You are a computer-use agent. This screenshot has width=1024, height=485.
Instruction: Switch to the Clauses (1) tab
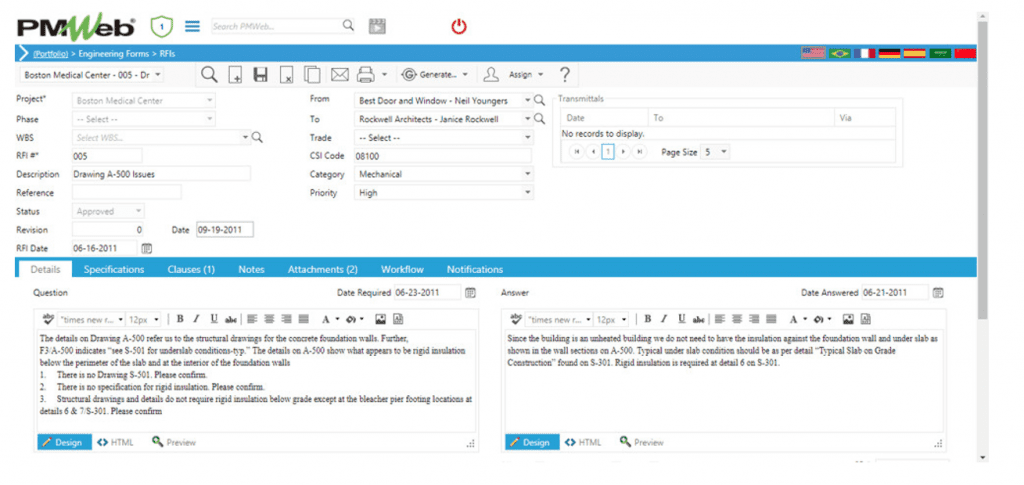[191, 269]
